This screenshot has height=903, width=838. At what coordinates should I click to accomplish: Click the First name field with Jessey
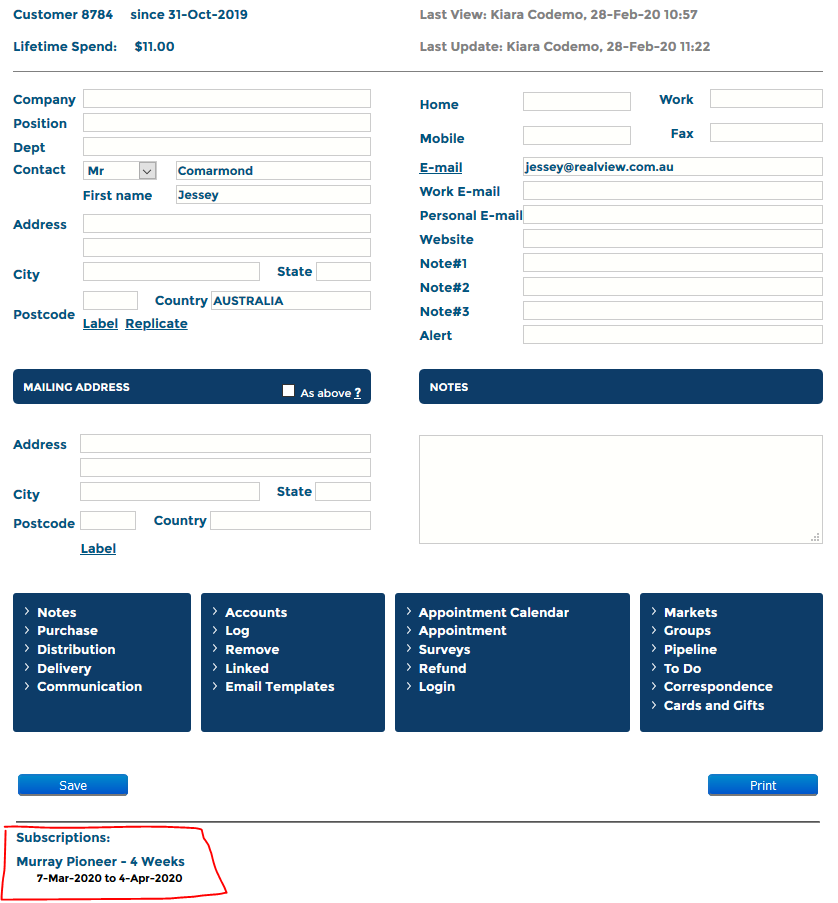274,195
